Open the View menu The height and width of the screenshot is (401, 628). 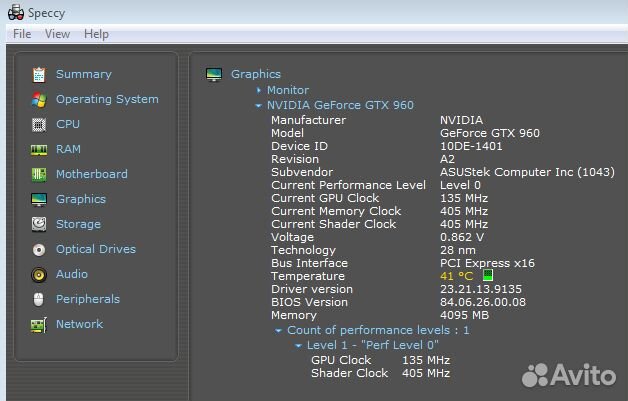click(x=57, y=34)
